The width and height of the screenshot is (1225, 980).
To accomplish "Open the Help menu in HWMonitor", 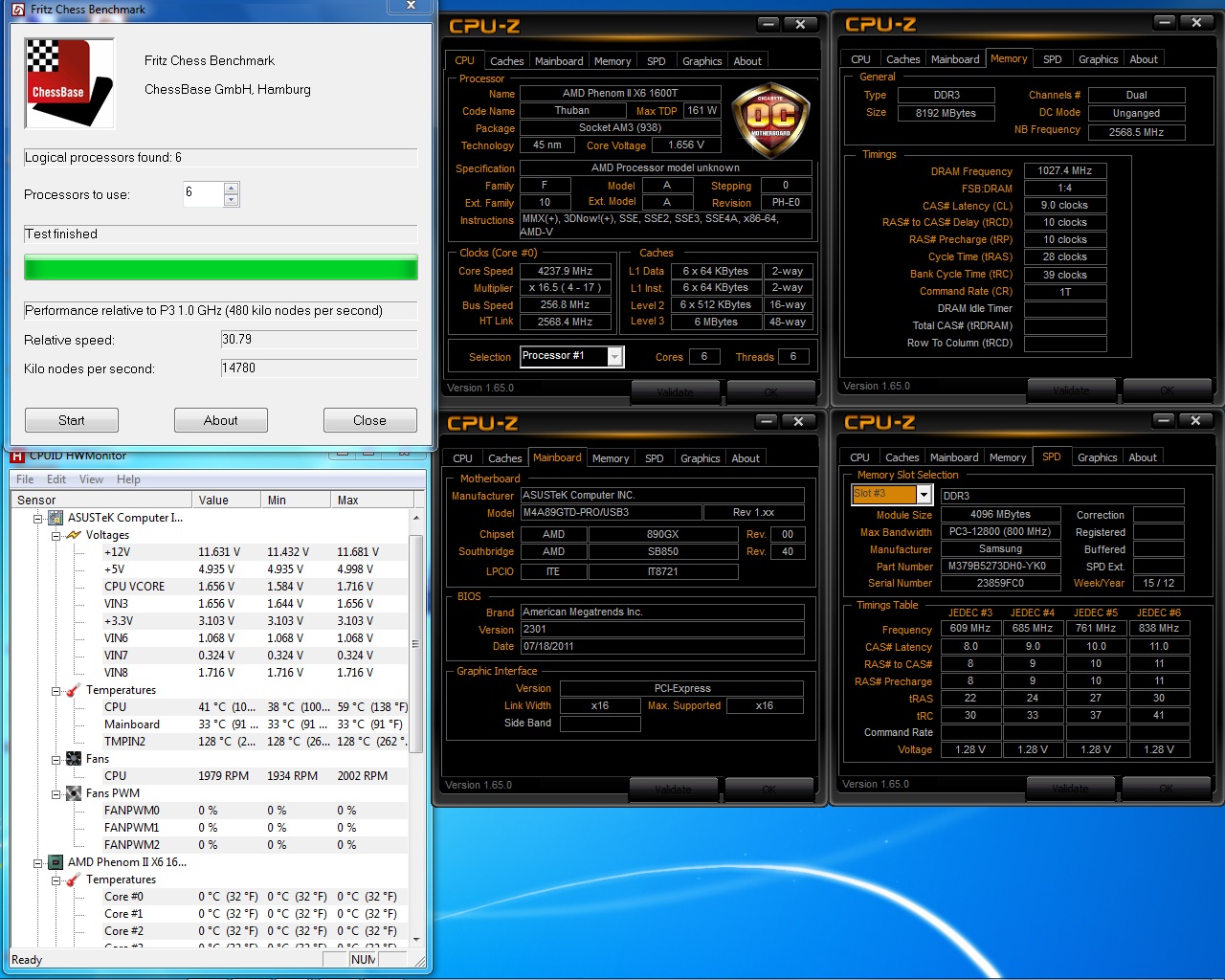I will click(x=128, y=479).
